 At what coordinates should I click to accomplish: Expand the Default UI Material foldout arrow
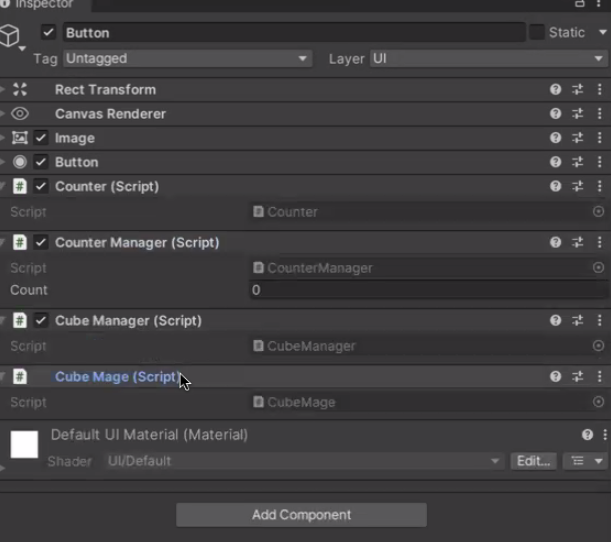pyautogui.click(x=3, y=468)
